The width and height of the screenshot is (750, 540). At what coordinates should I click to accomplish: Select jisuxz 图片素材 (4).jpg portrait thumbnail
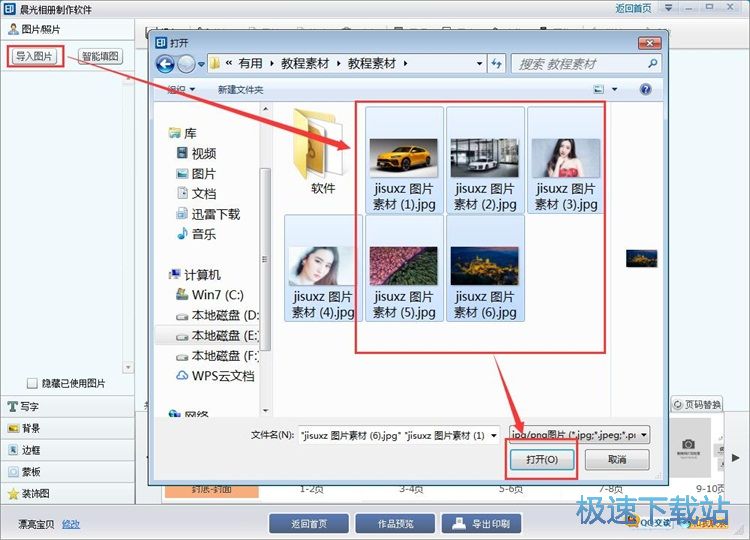(323, 268)
